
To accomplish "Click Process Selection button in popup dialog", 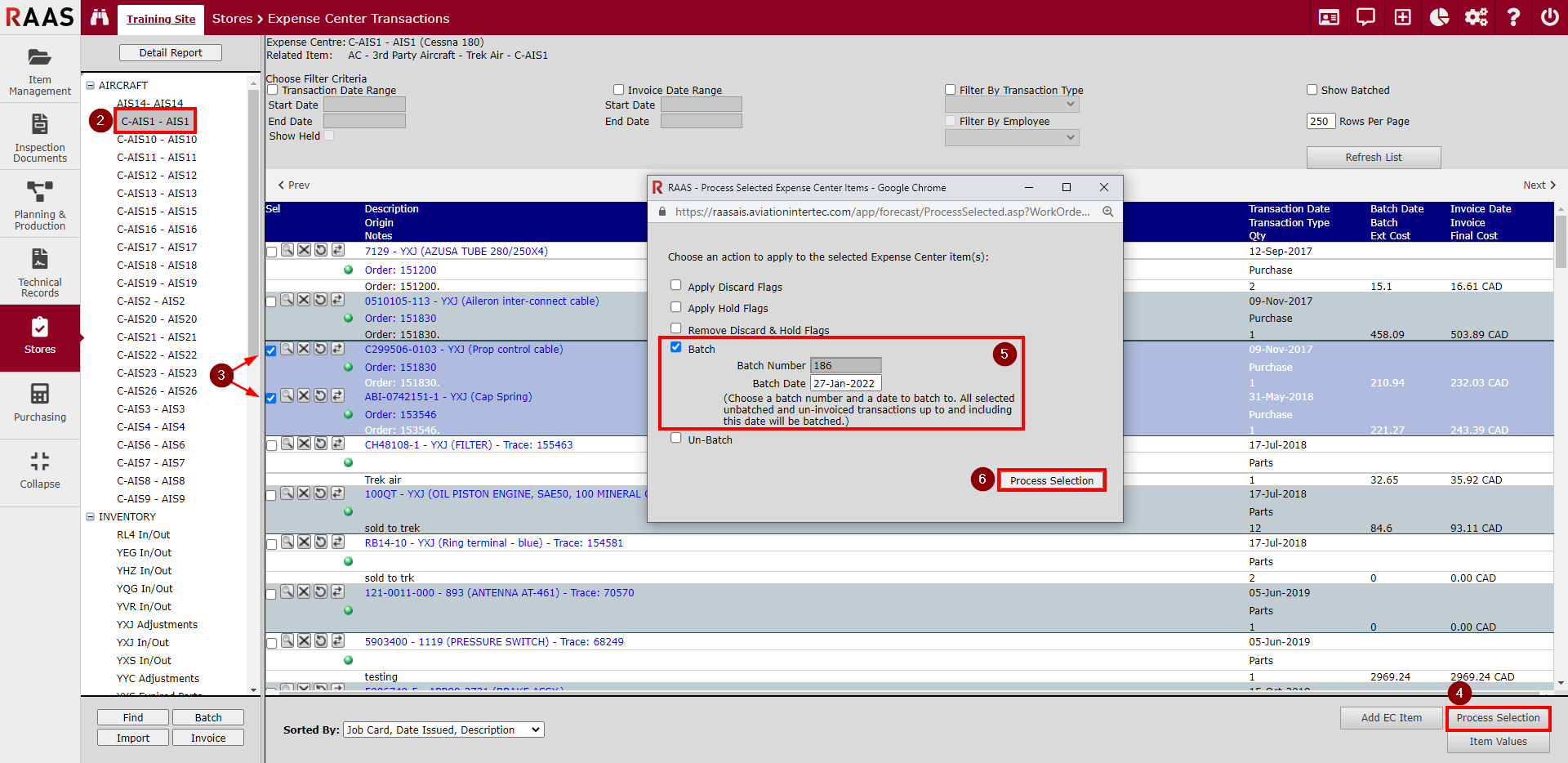I will (1051, 480).
